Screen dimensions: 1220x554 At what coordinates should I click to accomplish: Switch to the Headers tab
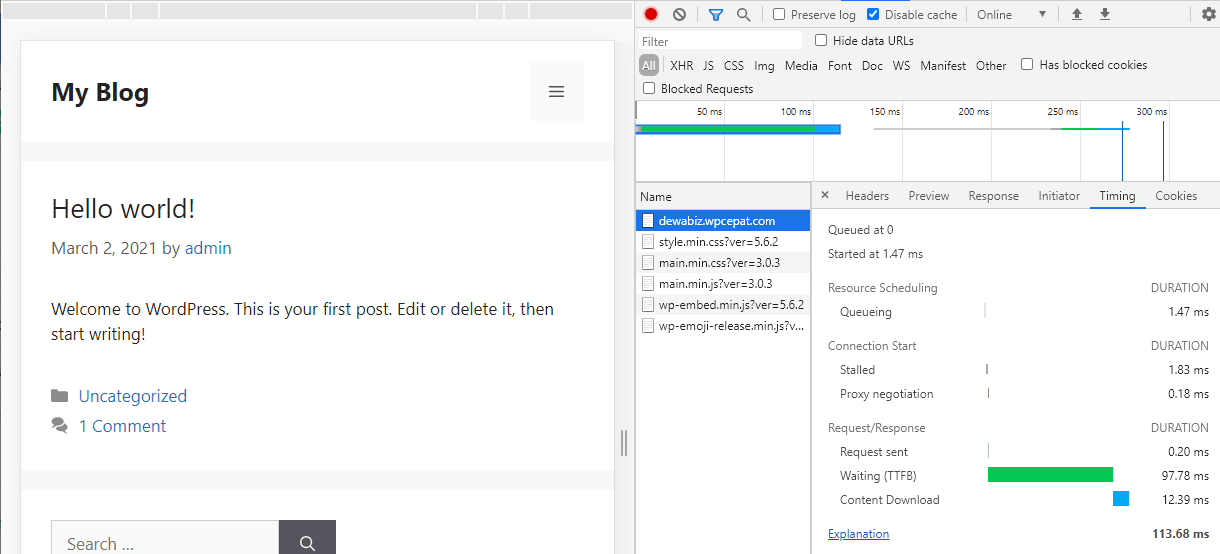(867, 196)
